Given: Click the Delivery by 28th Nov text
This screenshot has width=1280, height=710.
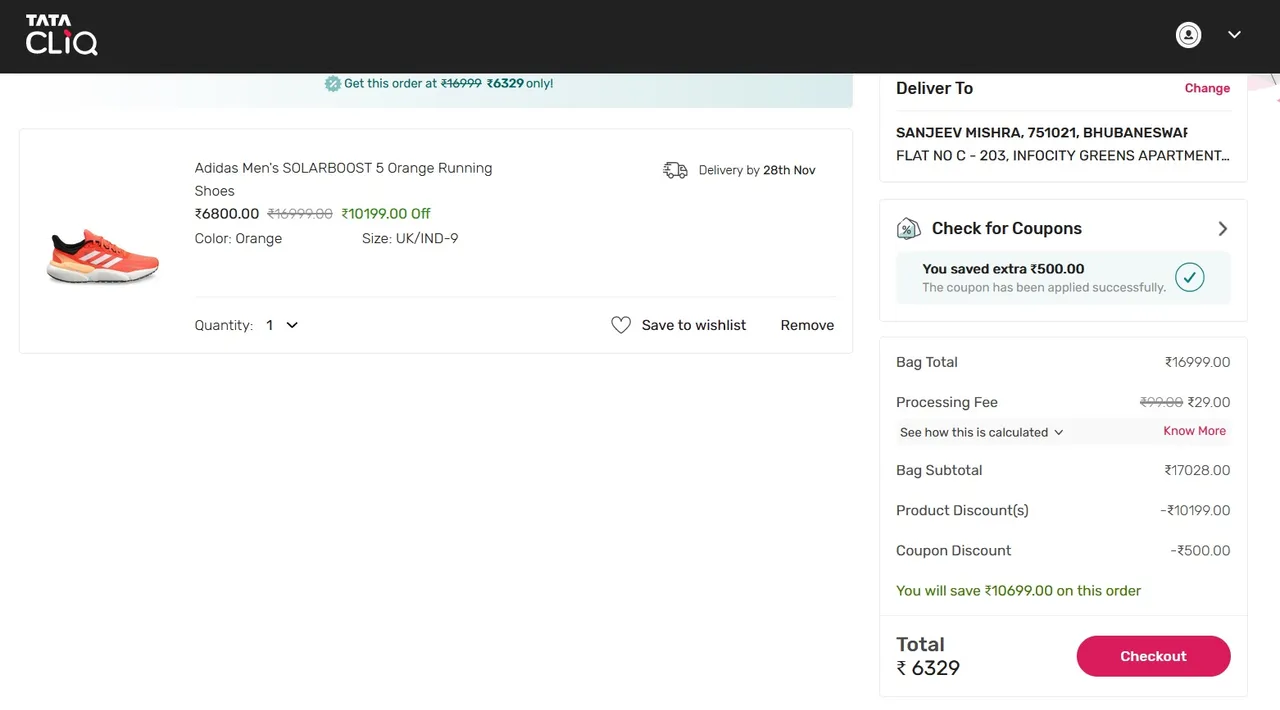Looking at the screenshot, I should (757, 170).
